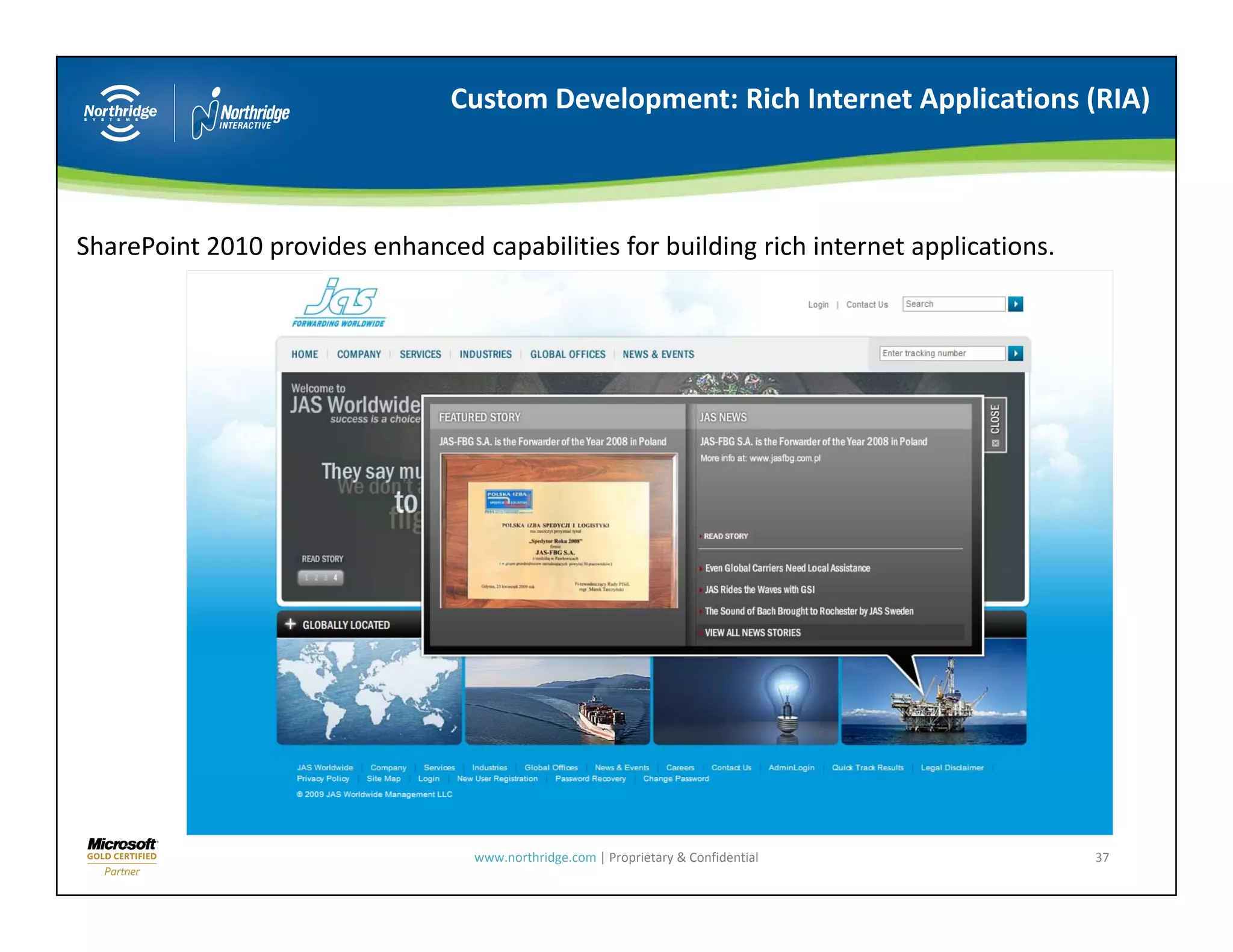This screenshot has width=1233, height=952.
Task: Click VIEW ALL NEWS STORIES
Action: pyautogui.click(x=753, y=633)
